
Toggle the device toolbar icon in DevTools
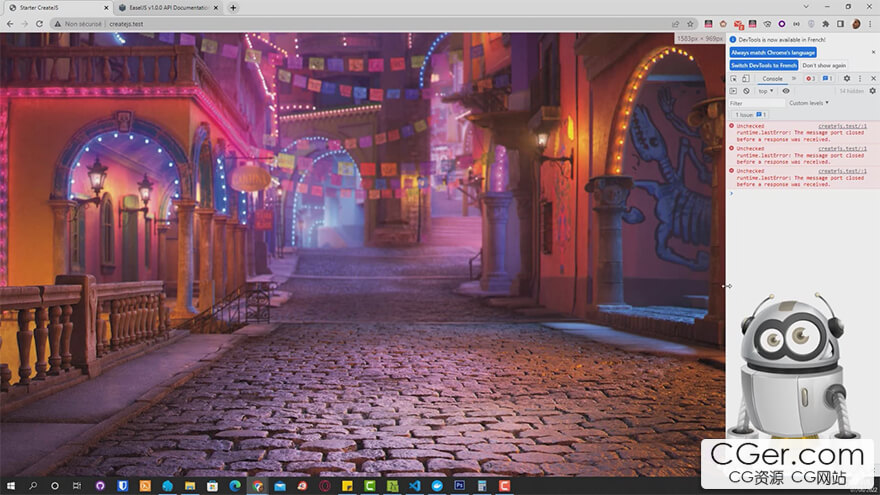pos(746,79)
